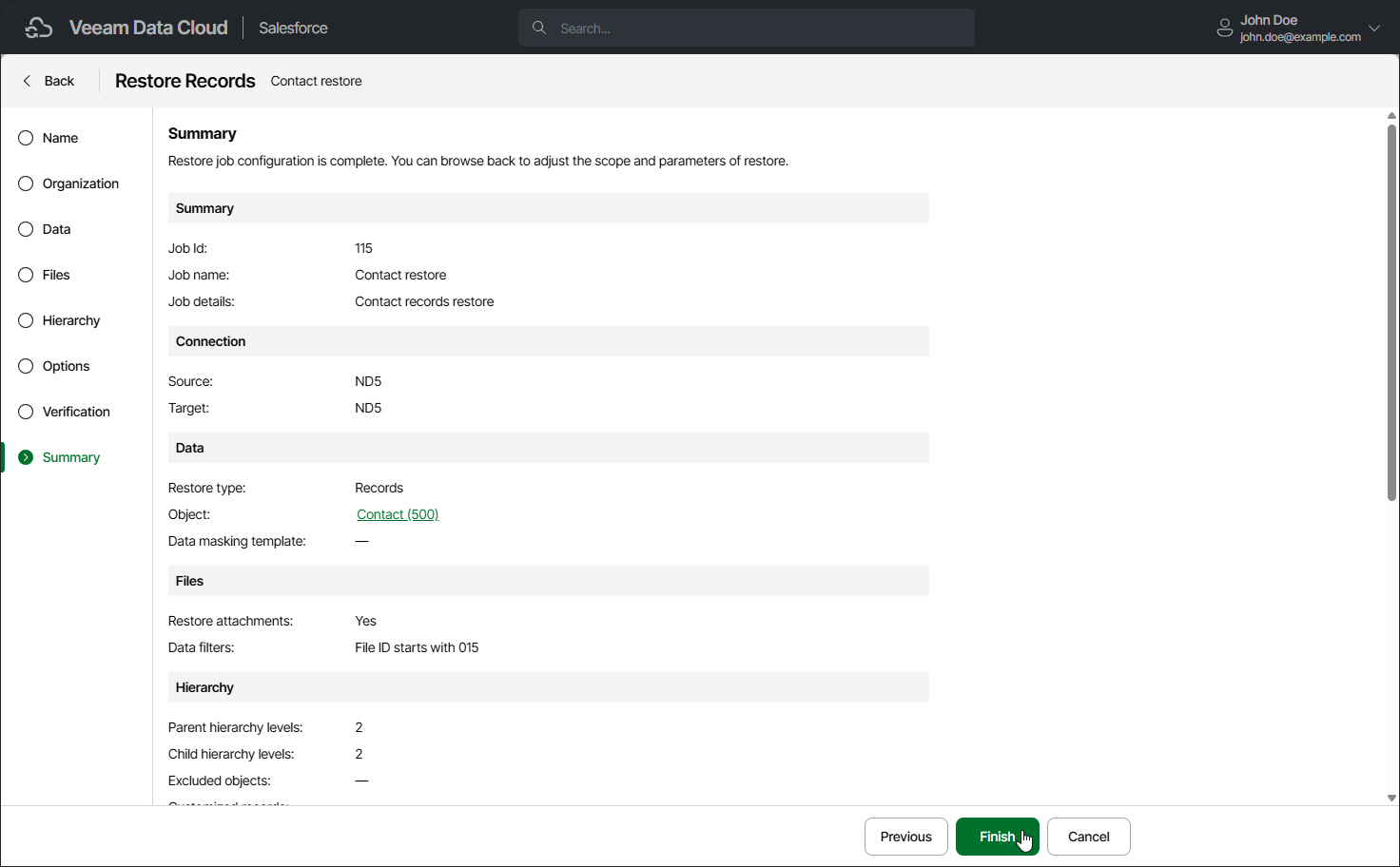The image size is (1400, 867).
Task: Click the Restore type value Records
Action: 379,488
